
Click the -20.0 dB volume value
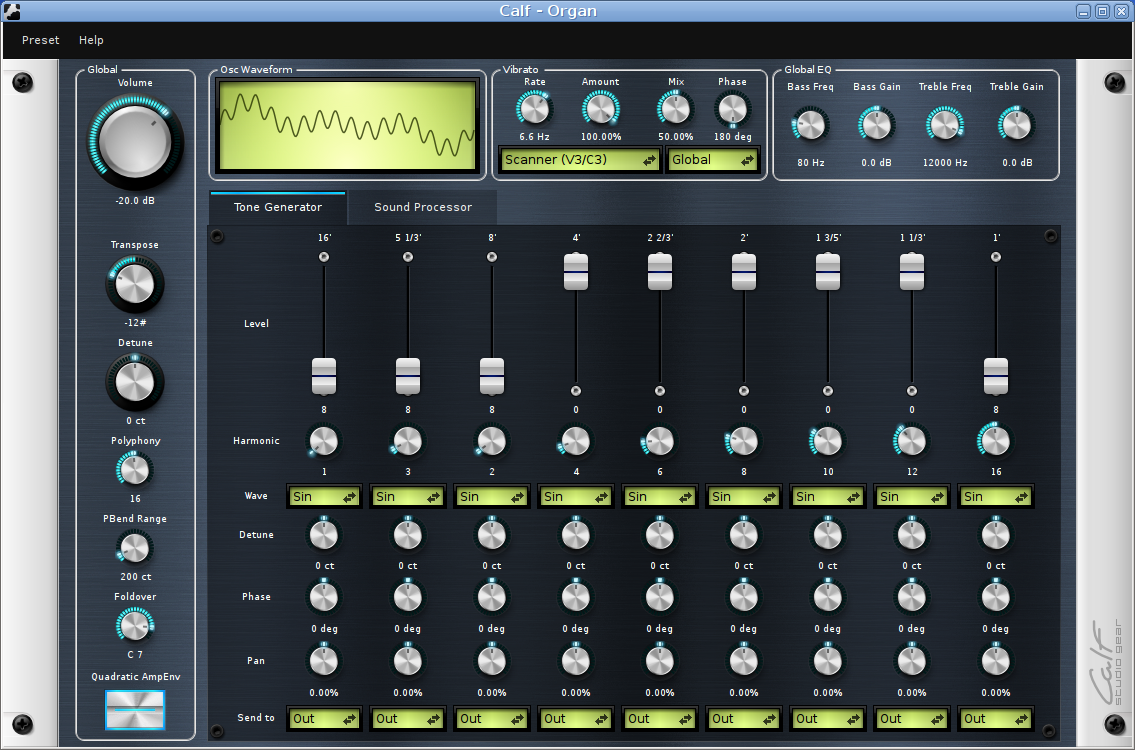pyautogui.click(x=135, y=201)
